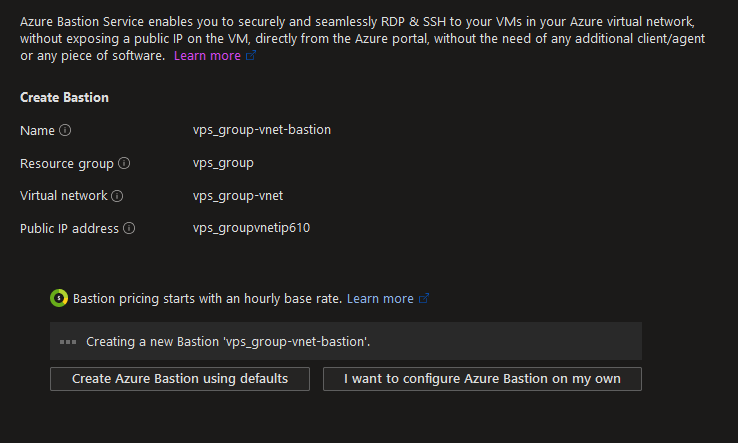Viewport: 738px width, 443px height.
Task: Click the green pricing dollar icon
Action: [x=59, y=298]
